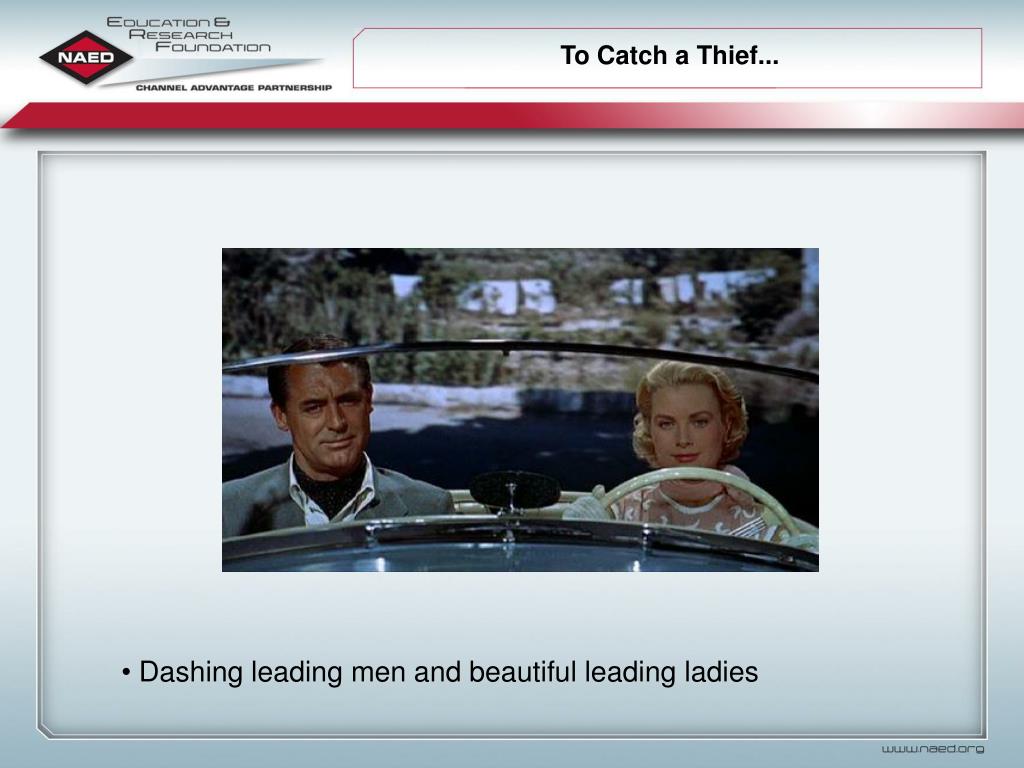The image size is (1024, 768).
Task: Click the movie still with the convertible
Action: click(x=520, y=409)
